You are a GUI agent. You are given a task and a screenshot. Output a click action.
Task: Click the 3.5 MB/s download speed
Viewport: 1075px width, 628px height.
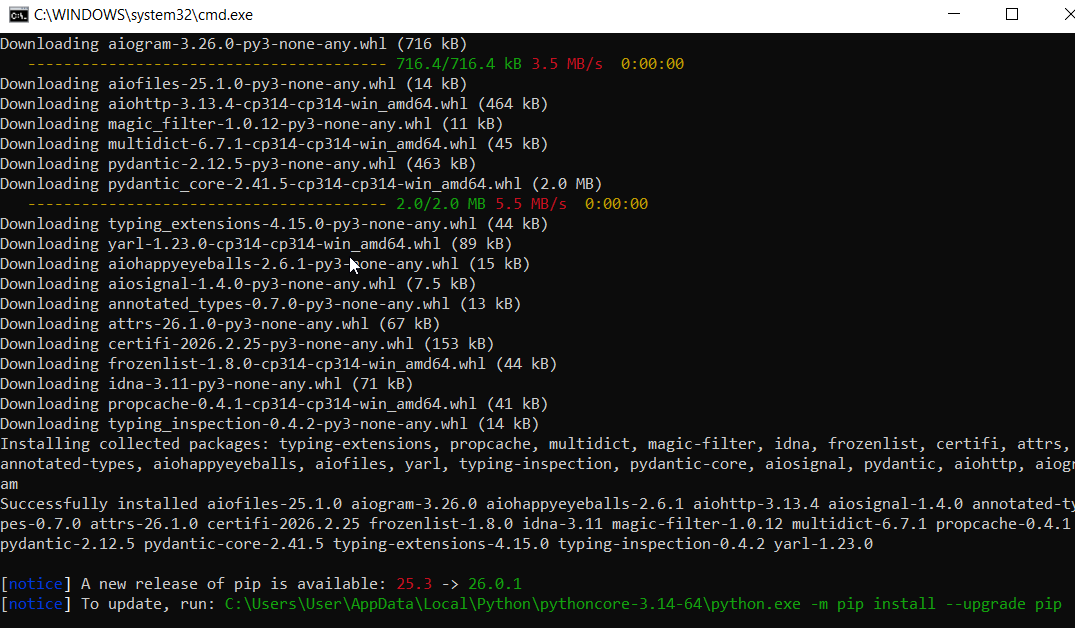pyautogui.click(x=567, y=64)
